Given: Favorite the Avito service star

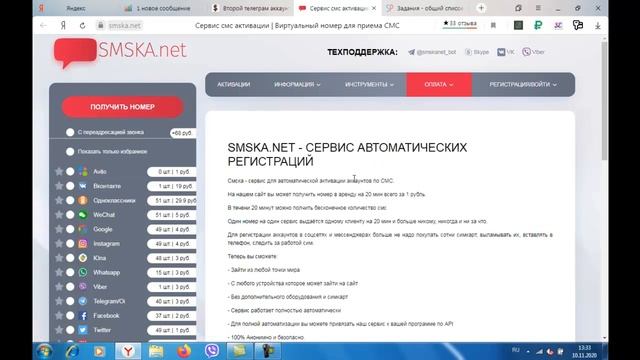Looking at the screenshot, I should click(59, 171).
